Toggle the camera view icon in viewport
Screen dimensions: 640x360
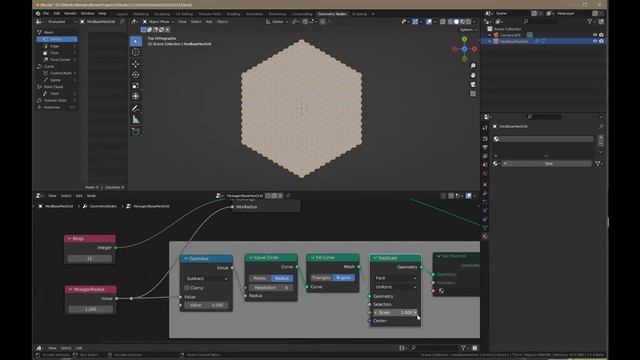(473, 84)
